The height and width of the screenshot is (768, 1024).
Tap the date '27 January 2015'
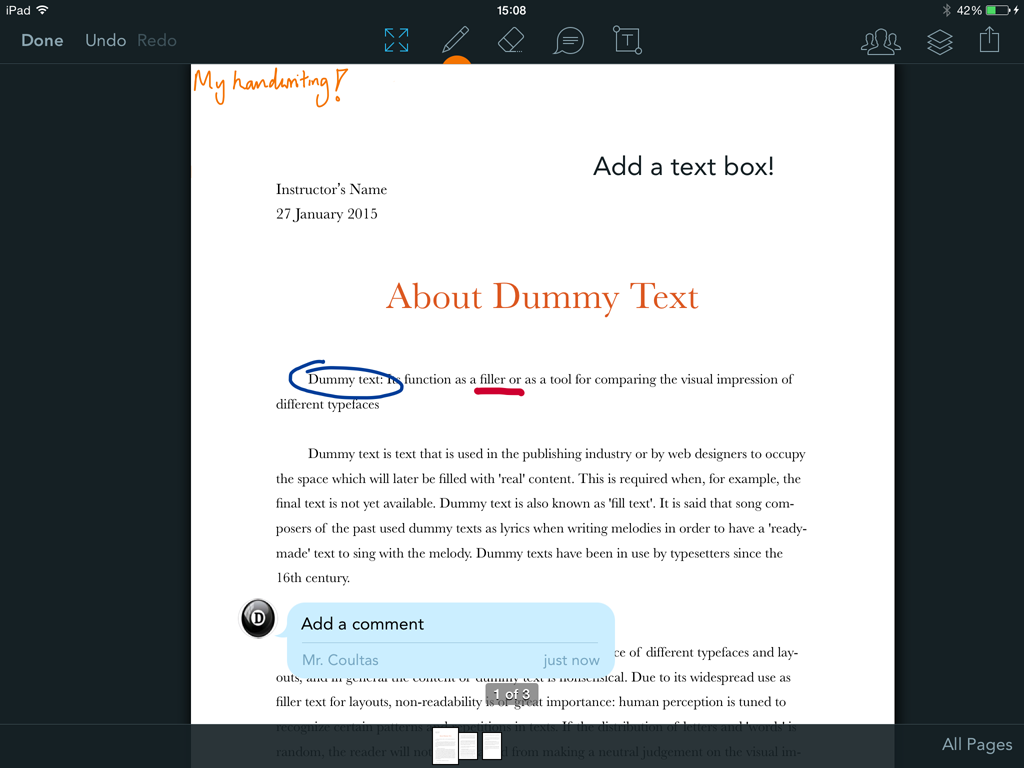click(x=327, y=214)
